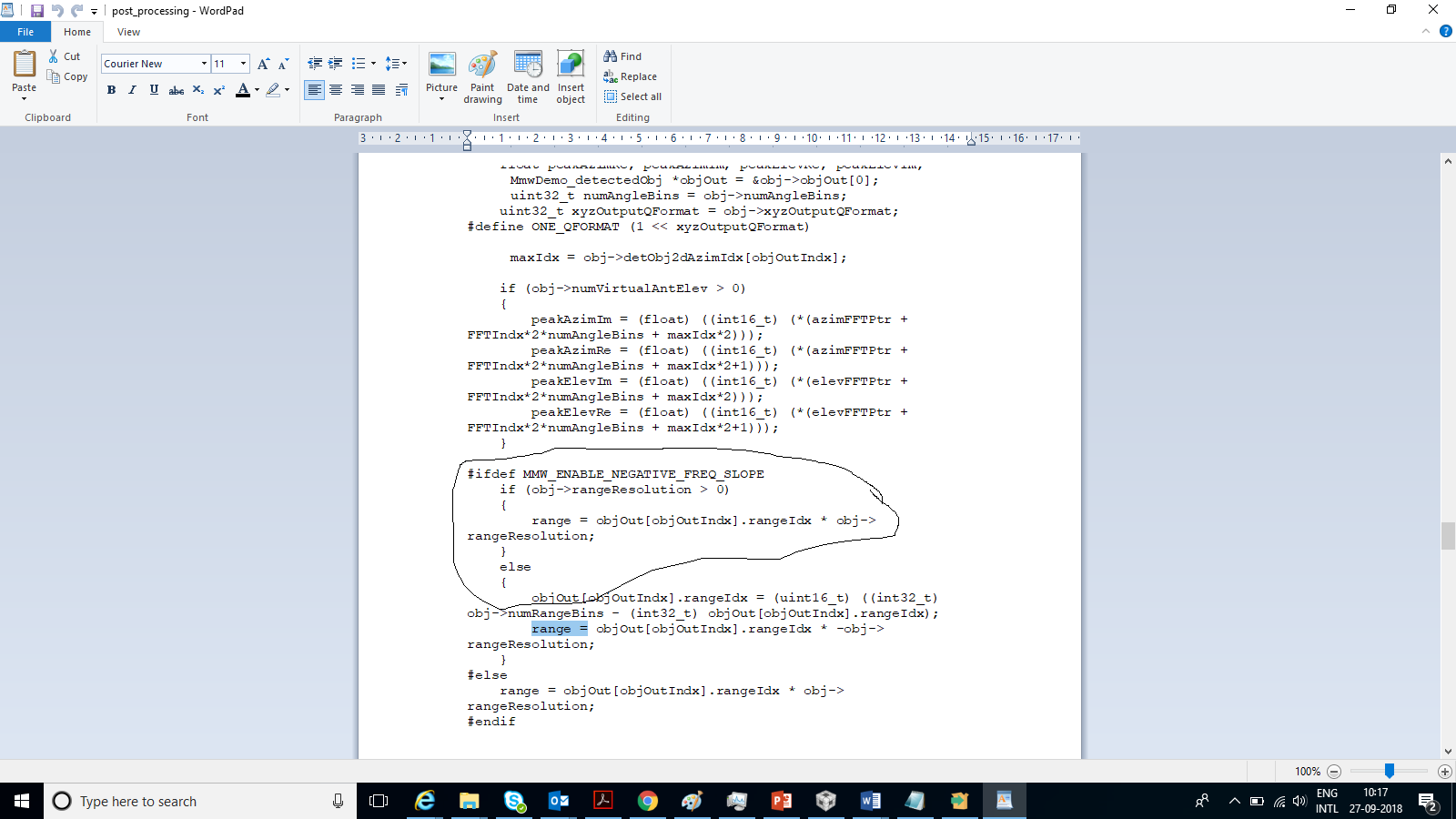Zoom in with the plus button
The height and width of the screenshot is (819, 1456).
1445,772
